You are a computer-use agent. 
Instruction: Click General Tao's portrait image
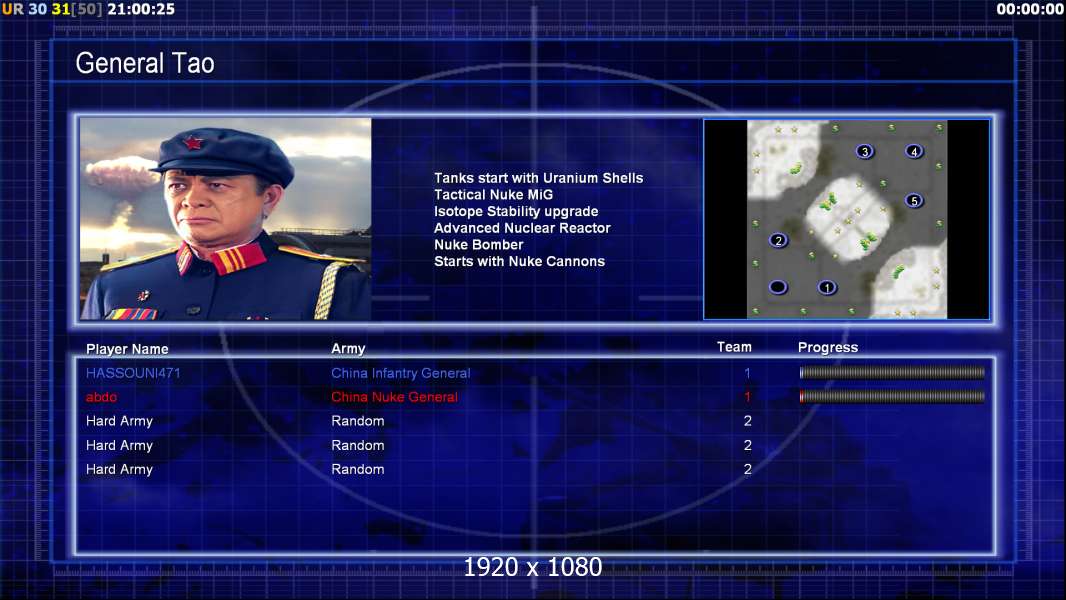click(x=226, y=219)
